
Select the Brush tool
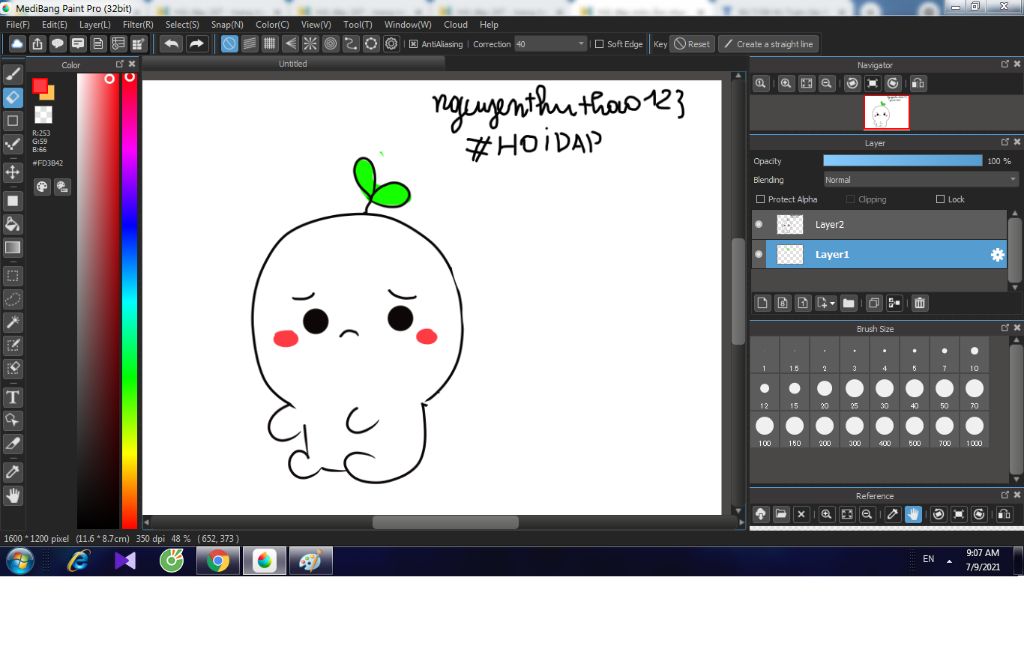(x=12, y=74)
